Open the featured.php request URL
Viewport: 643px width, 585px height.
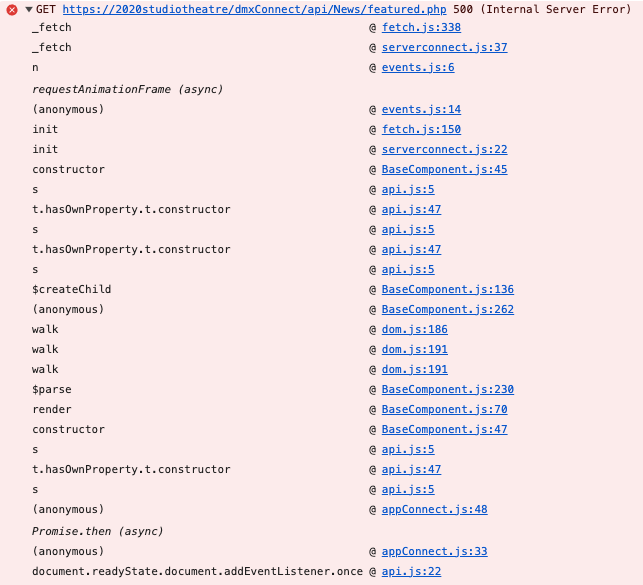[255, 9]
